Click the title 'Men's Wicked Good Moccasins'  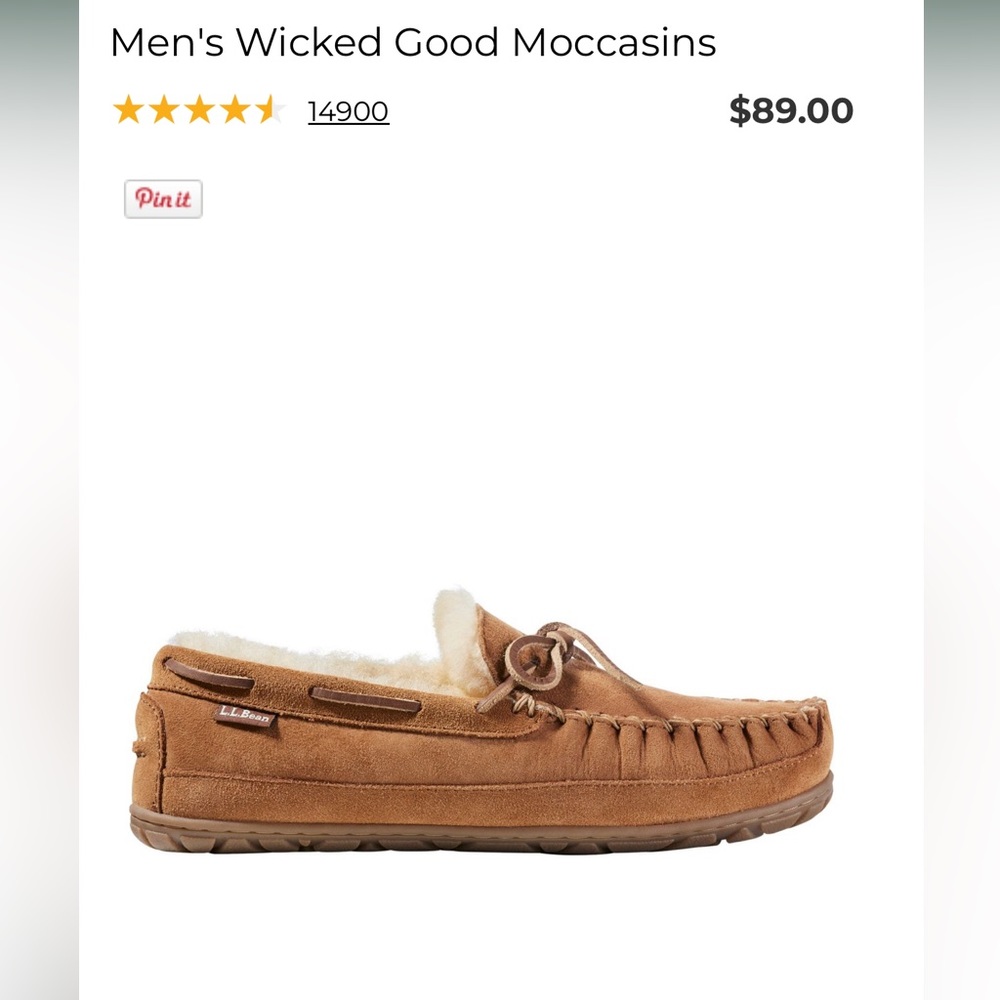pos(412,42)
